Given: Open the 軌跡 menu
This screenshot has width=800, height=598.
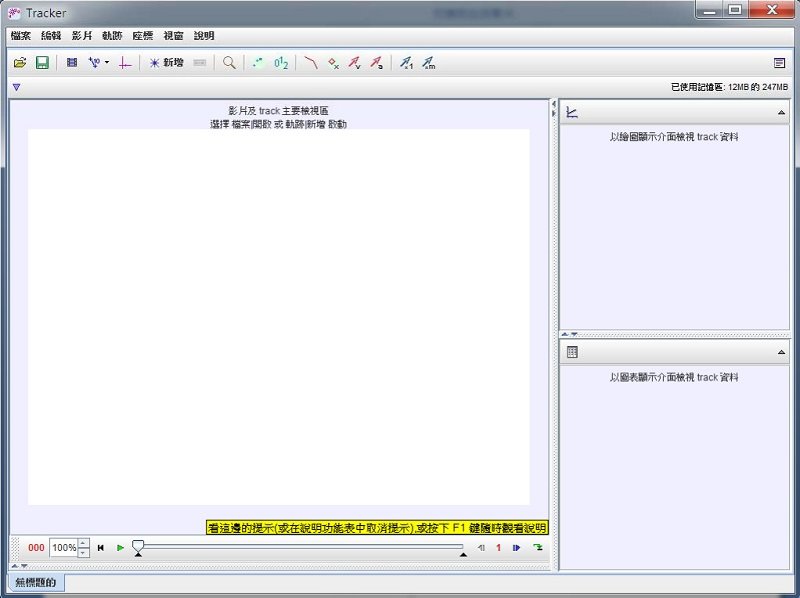Looking at the screenshot, I should pos(112,36).
